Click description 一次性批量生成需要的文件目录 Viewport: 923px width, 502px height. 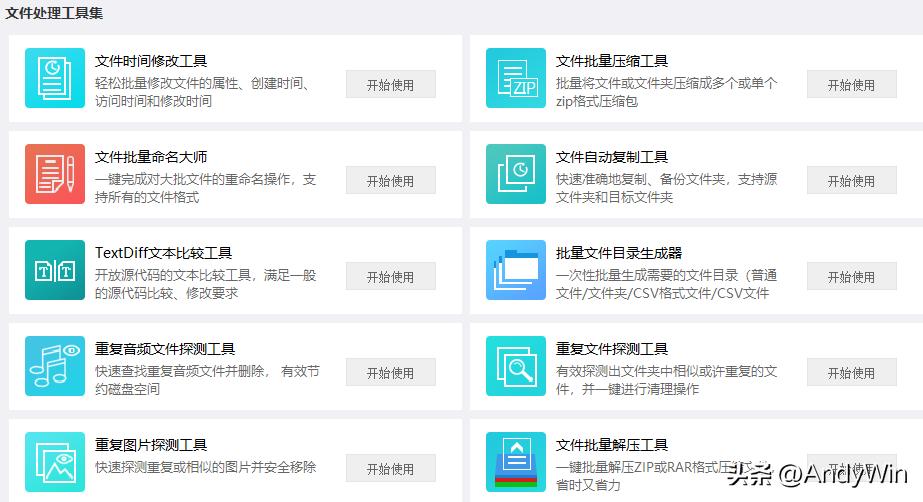coord(647,275)
